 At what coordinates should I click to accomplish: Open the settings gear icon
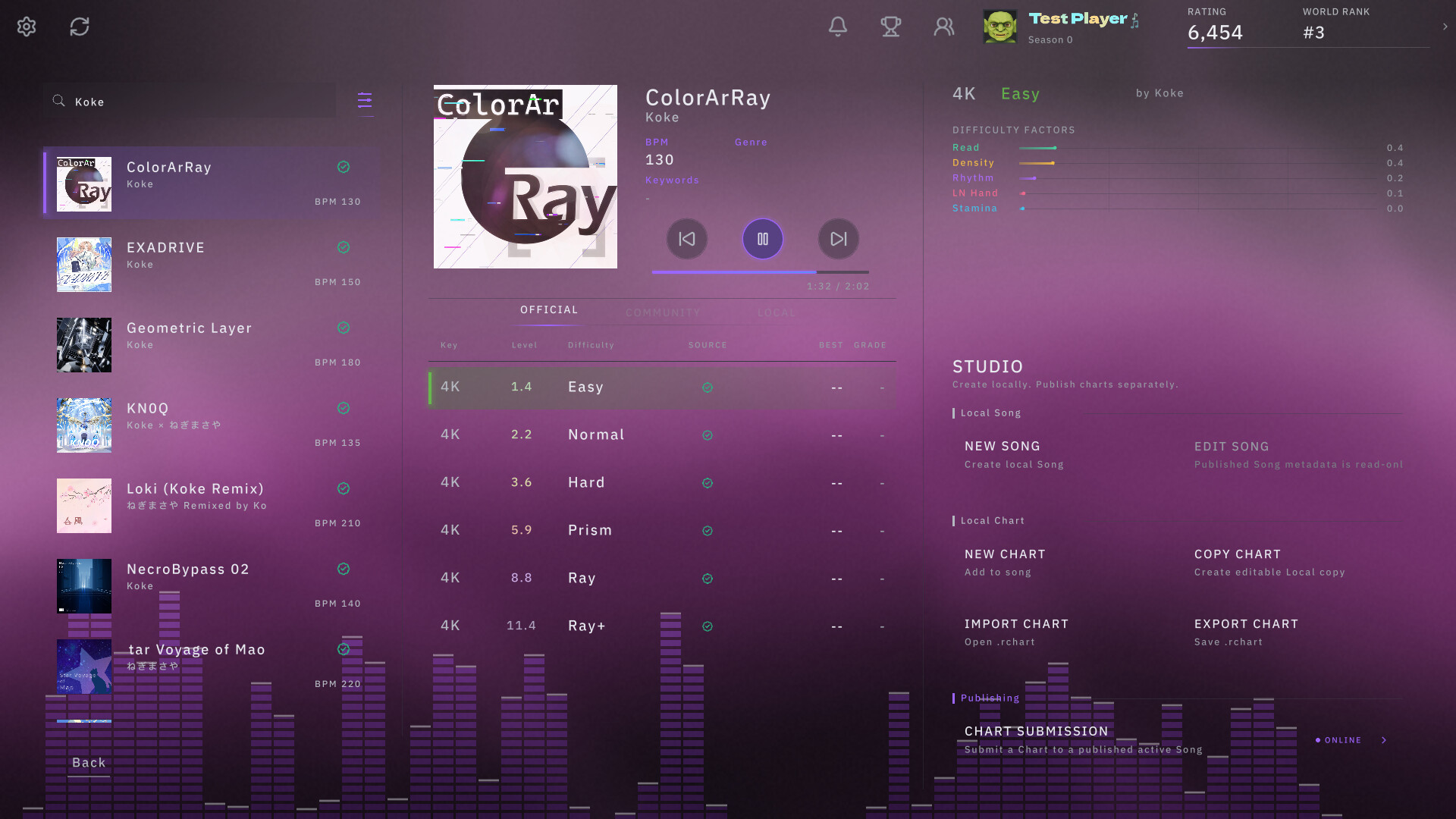[27, 27]
